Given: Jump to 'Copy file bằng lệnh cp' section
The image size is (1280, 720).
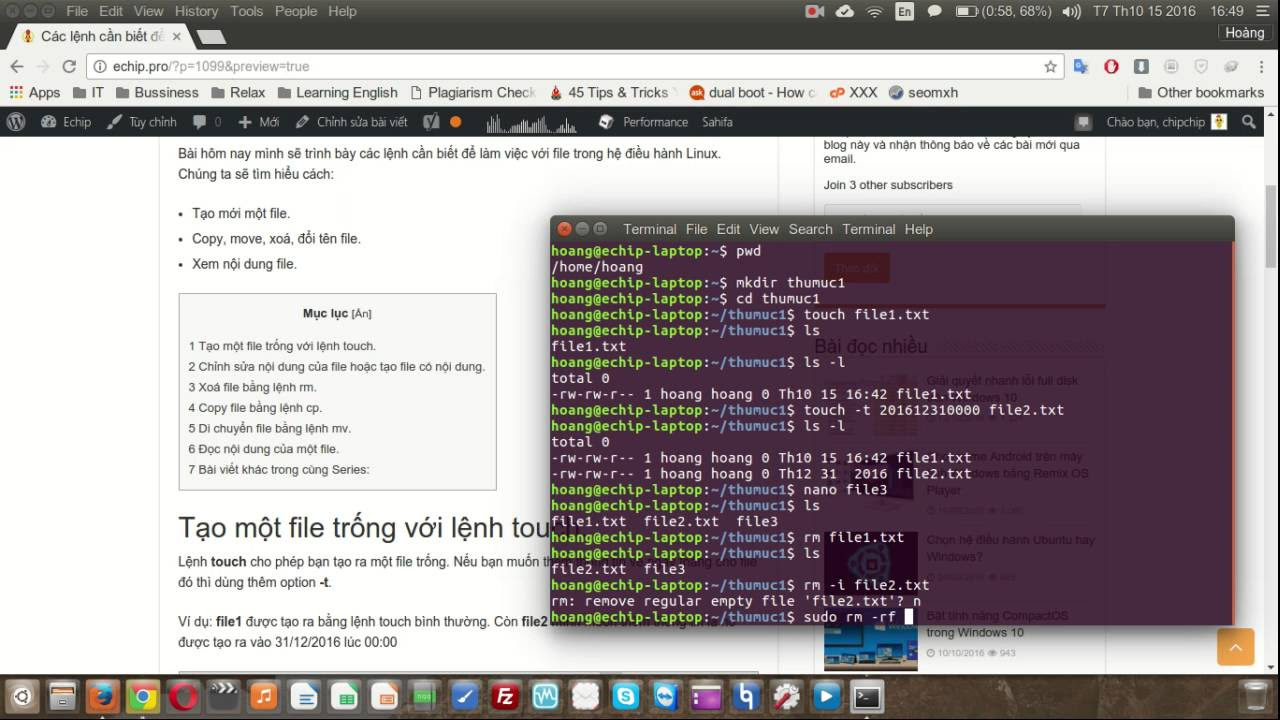Looking at the screenshot, I should click(255, 408).
